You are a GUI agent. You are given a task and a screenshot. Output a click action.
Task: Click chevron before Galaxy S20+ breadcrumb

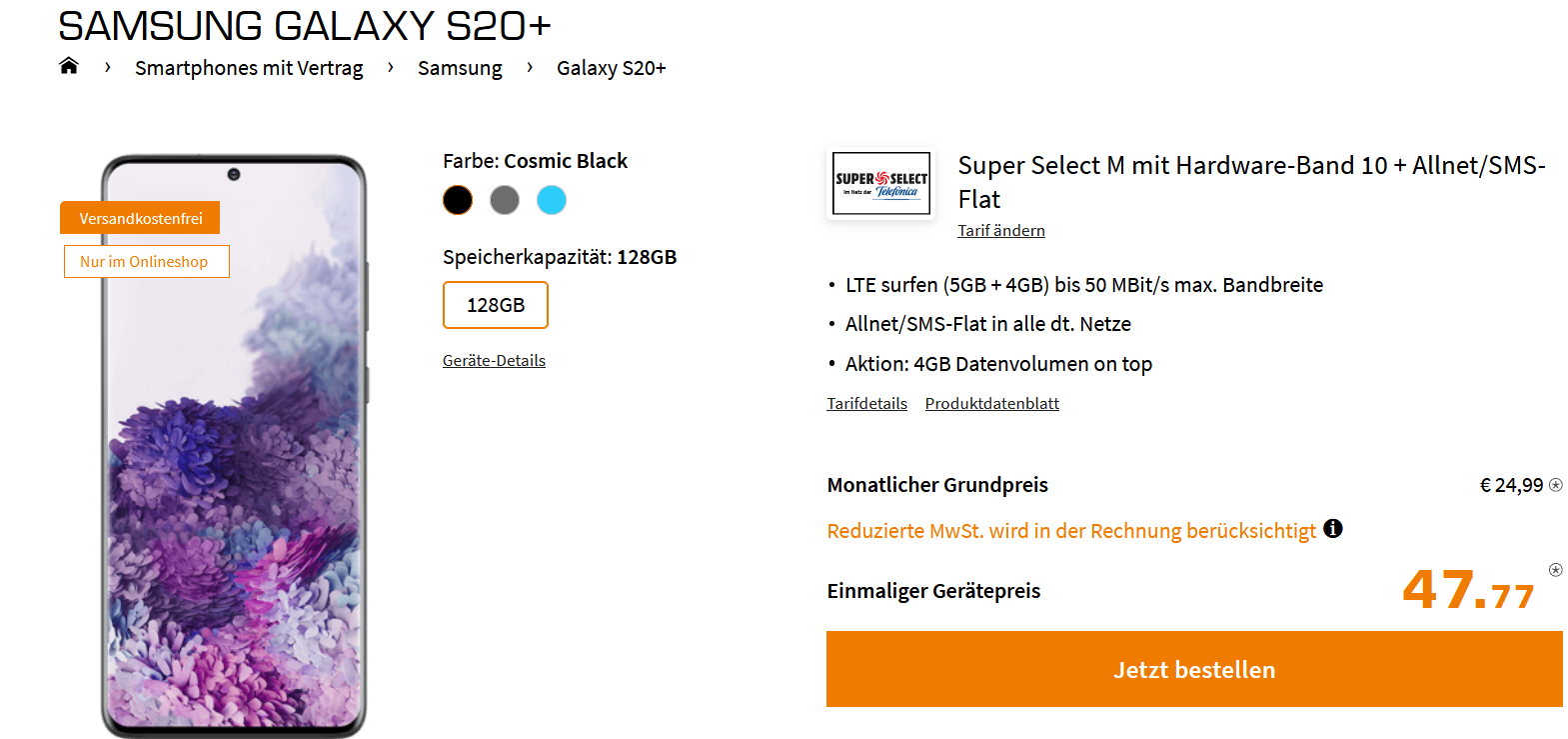tap(530, 67)
